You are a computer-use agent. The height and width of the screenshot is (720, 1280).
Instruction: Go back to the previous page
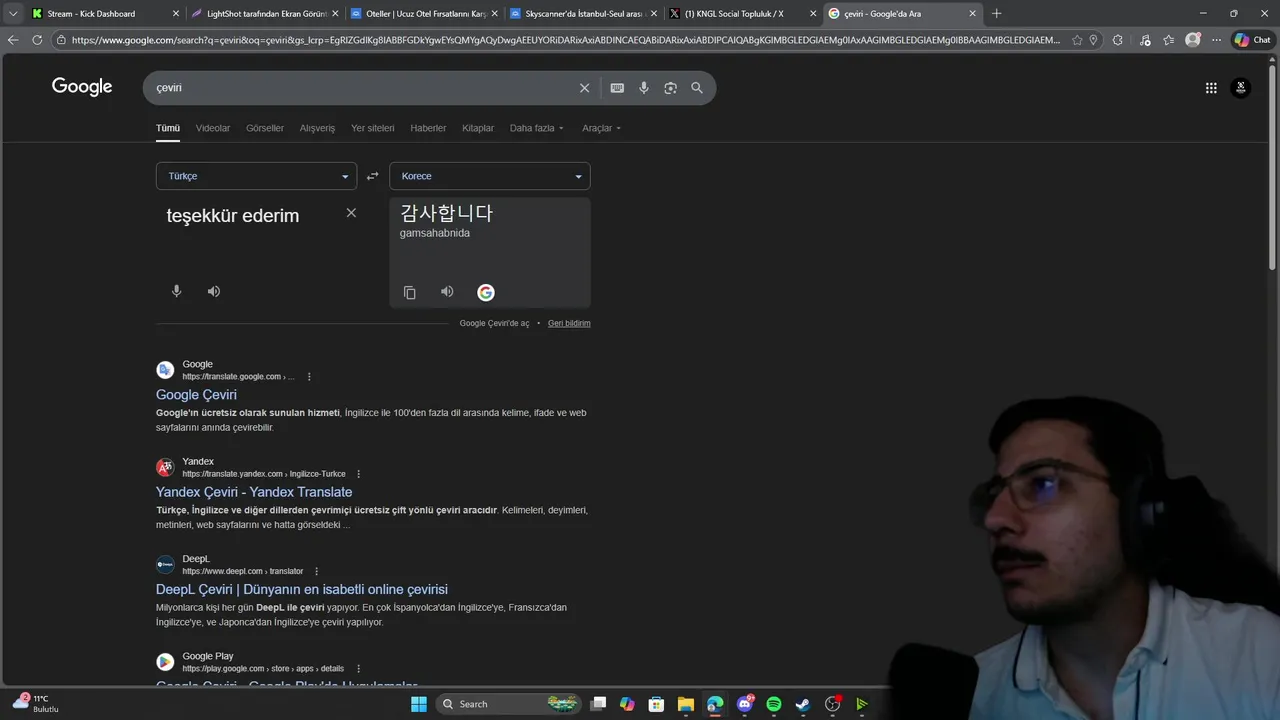coord(13,40)
